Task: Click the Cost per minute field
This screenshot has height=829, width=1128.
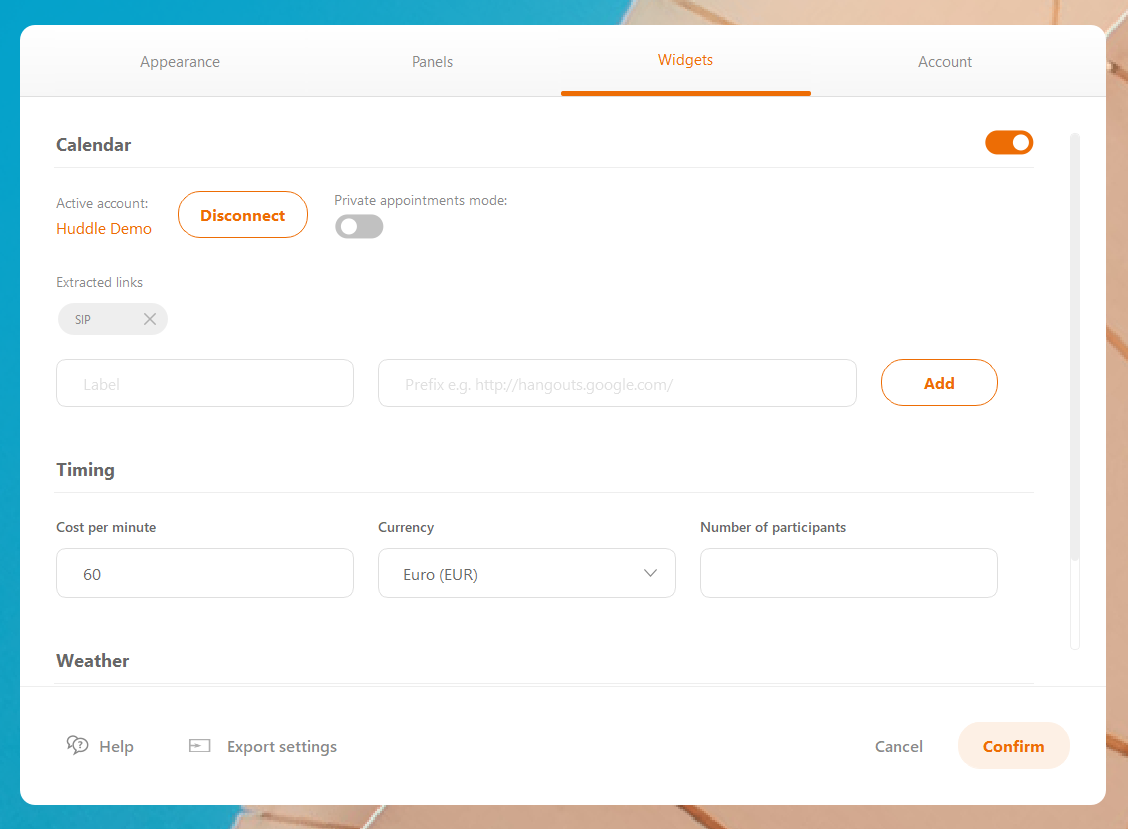Action: [x=205, y=574]
